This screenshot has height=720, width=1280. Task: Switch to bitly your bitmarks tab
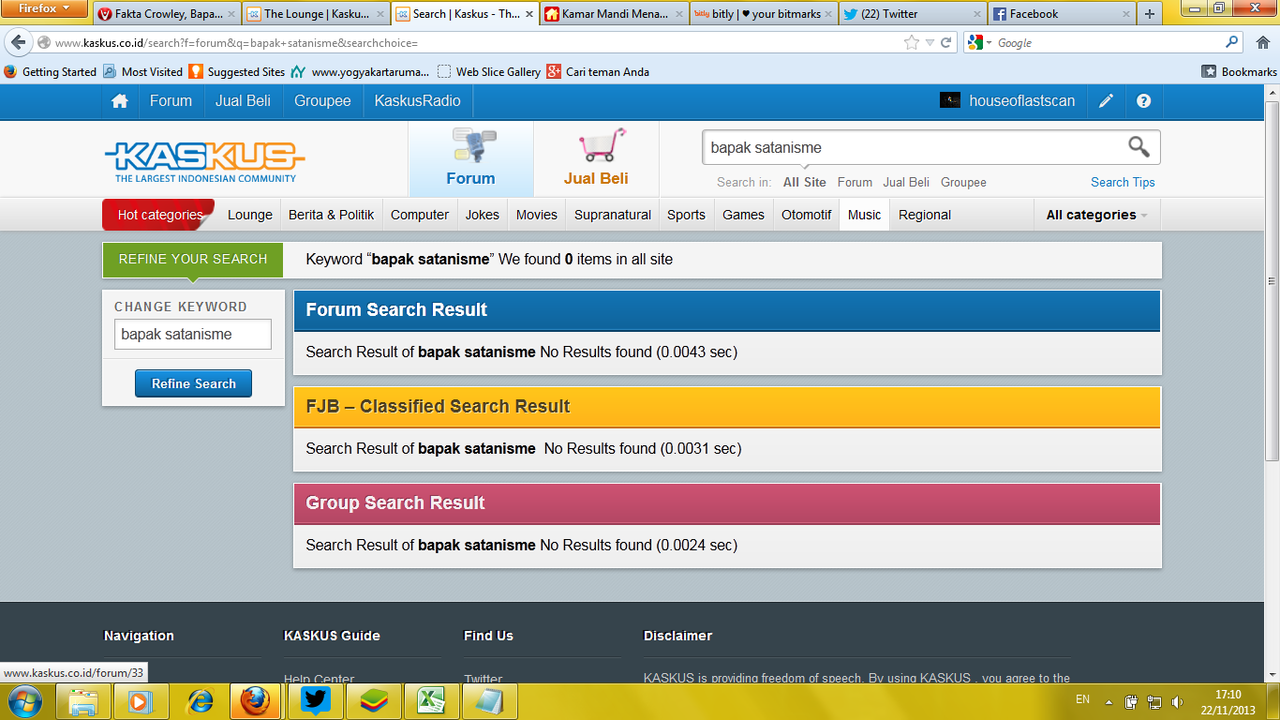coord(763,14)
